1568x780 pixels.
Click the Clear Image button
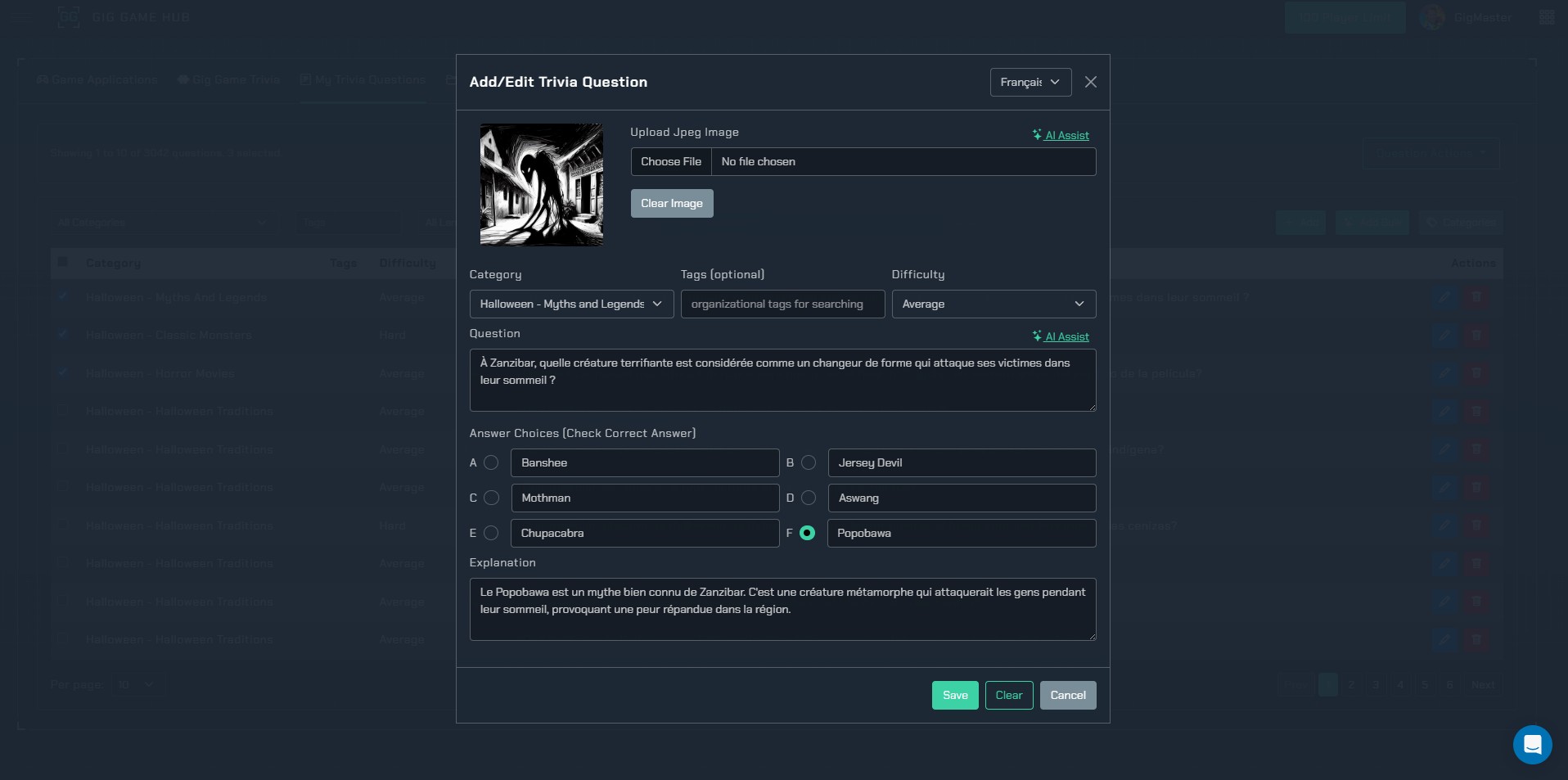pos(671,204)
